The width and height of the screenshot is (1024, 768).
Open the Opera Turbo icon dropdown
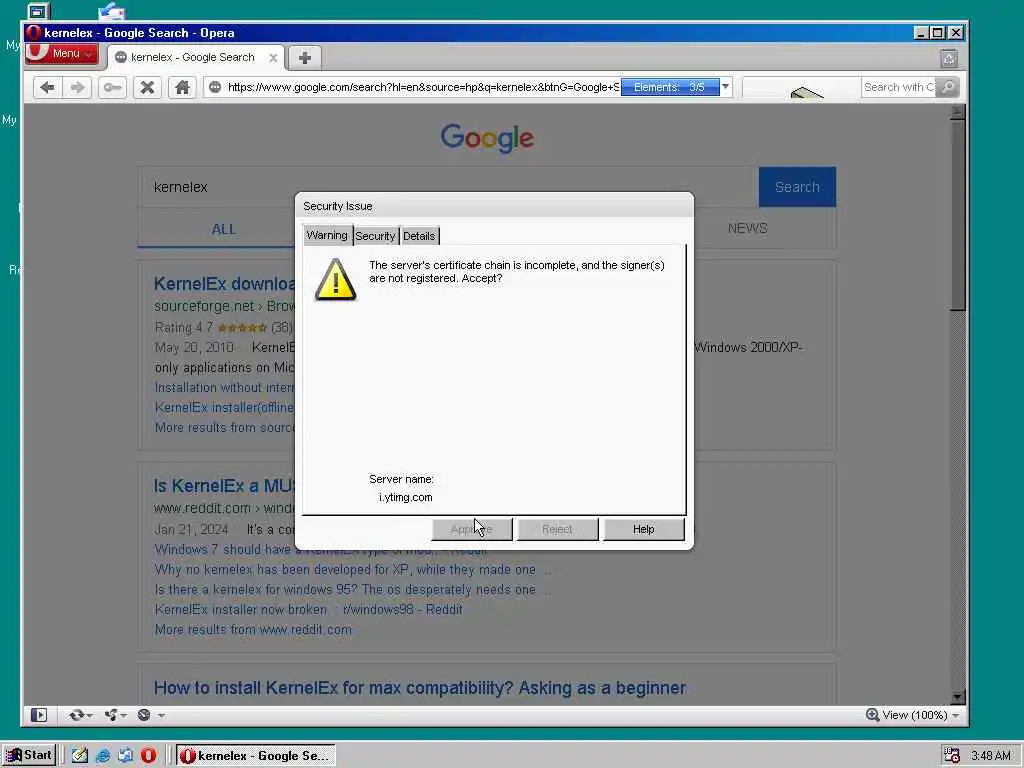tap(150, 715)
